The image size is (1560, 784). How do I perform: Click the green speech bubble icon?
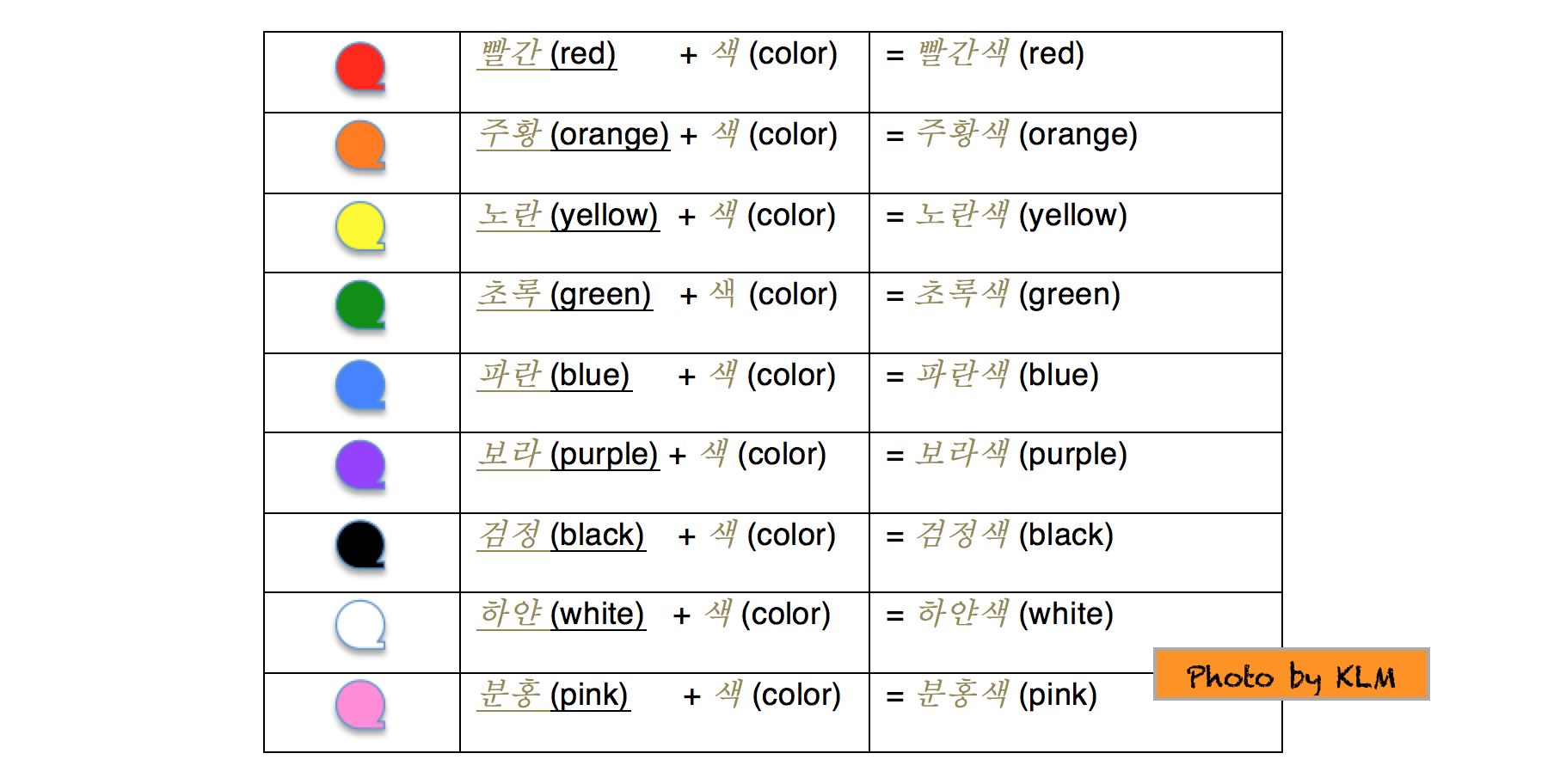click(360, 306)
